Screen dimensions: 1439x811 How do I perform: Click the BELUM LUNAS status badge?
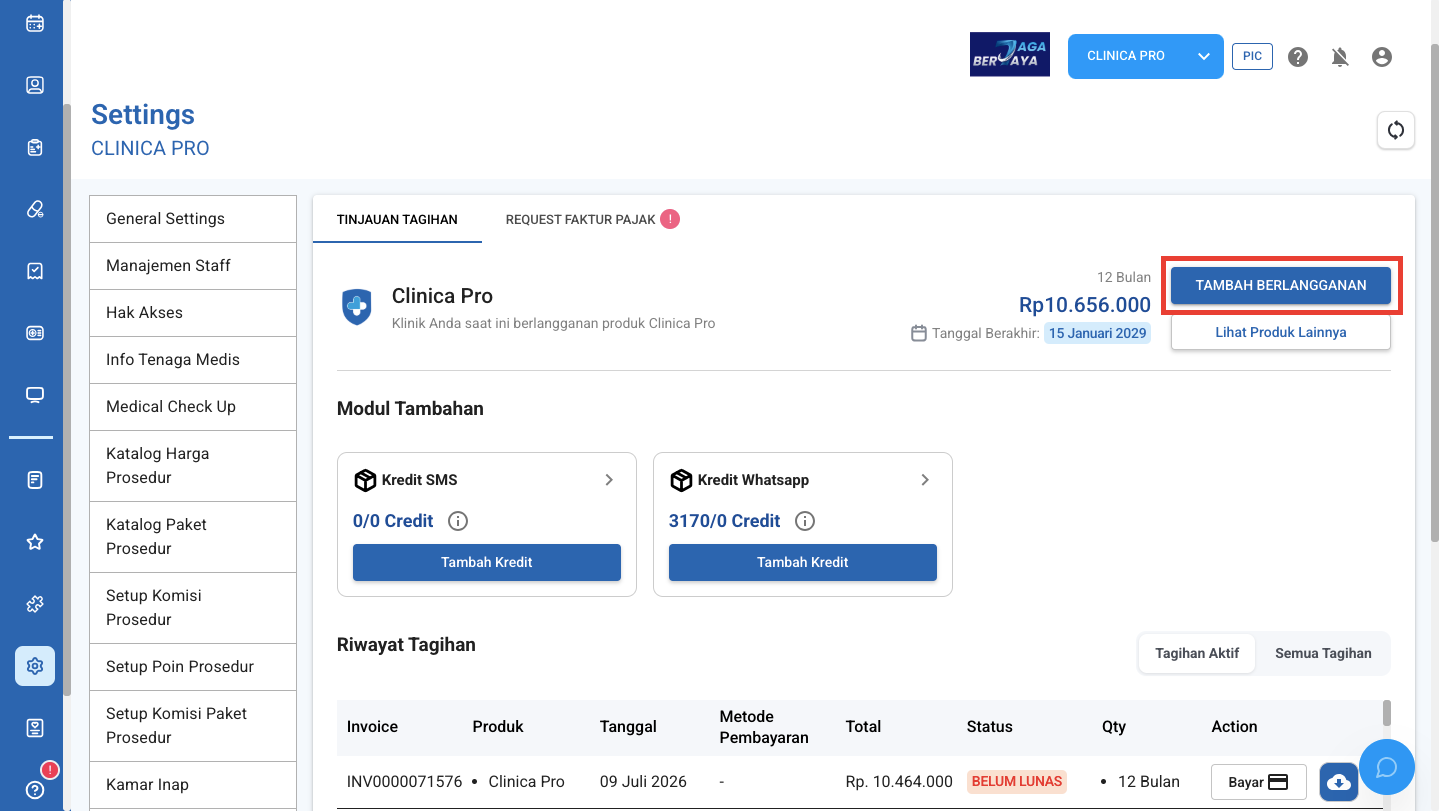tap(1017, 782)
